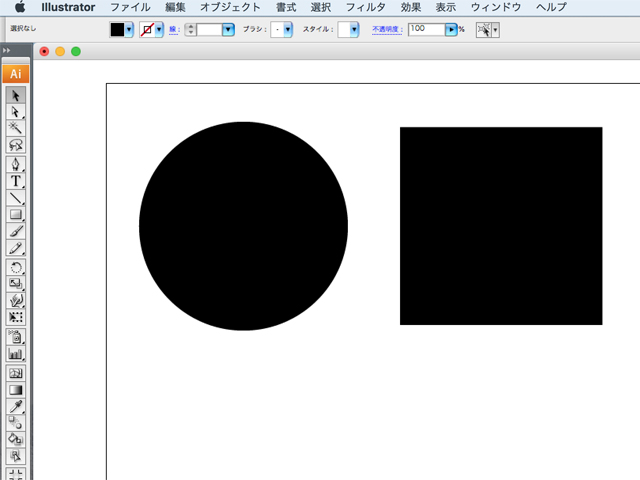Open the stroke color dropdown arrow

coord(159,29)
